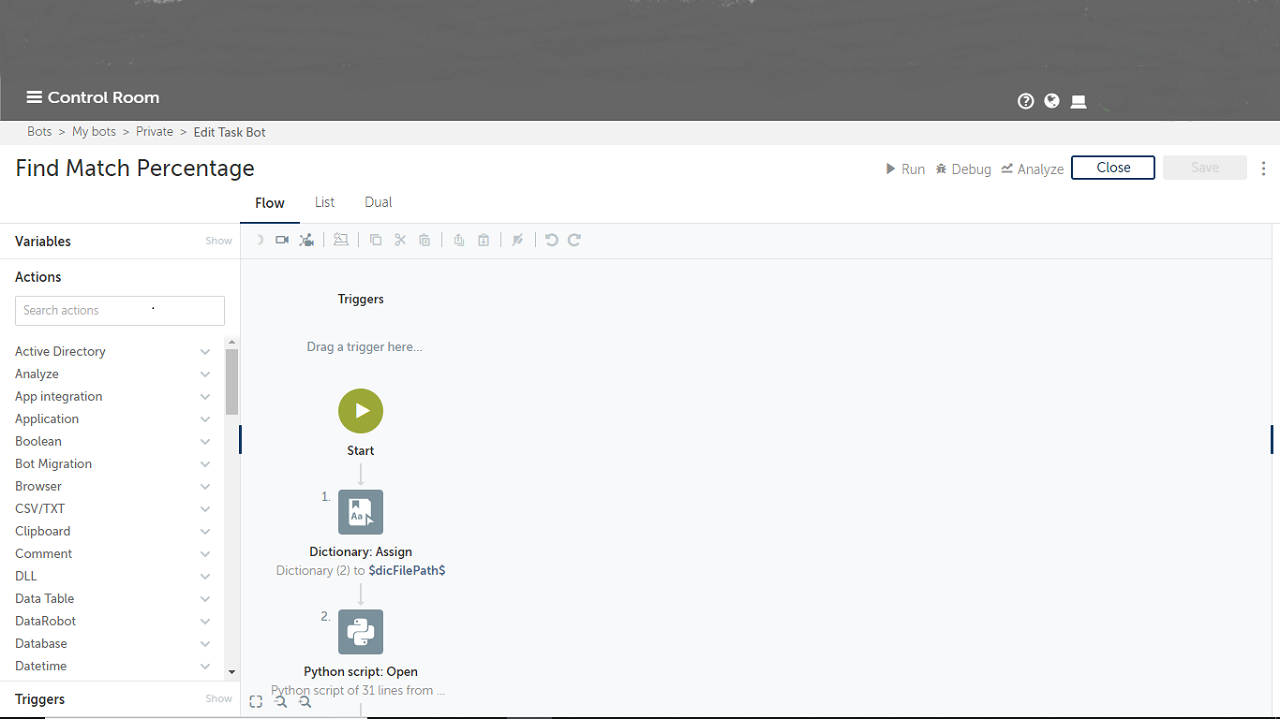Viewport: 1280px width, 720px height.
Task: Run the Find Match Percentage bot
Action: [x=905, y=169]
